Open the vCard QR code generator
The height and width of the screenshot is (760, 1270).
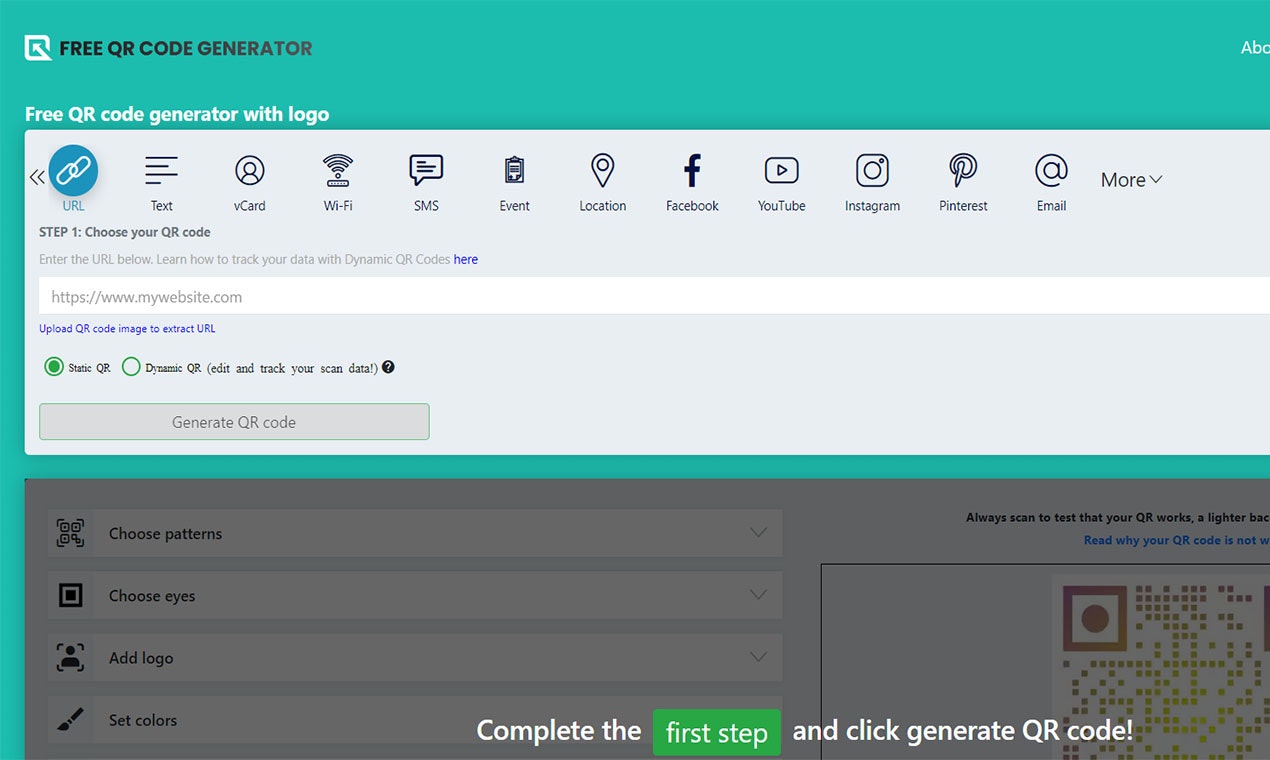click(249, 178)
